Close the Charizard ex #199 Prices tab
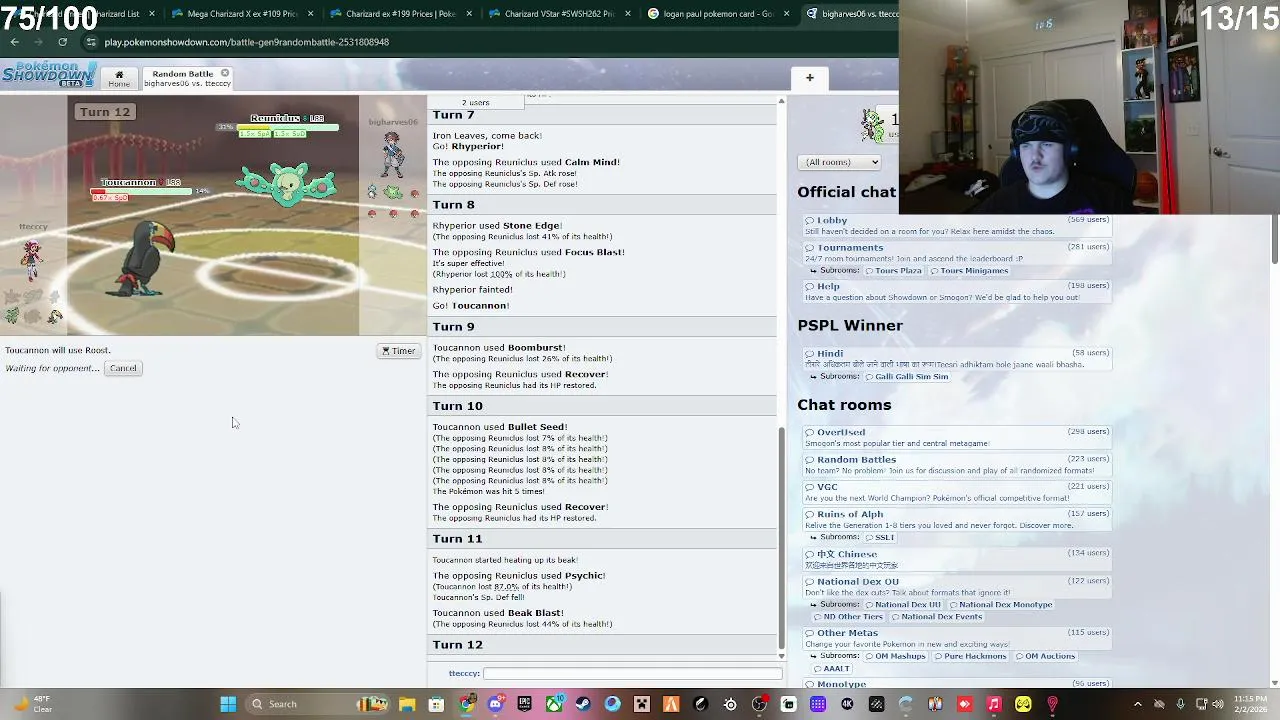 (469, 14)
